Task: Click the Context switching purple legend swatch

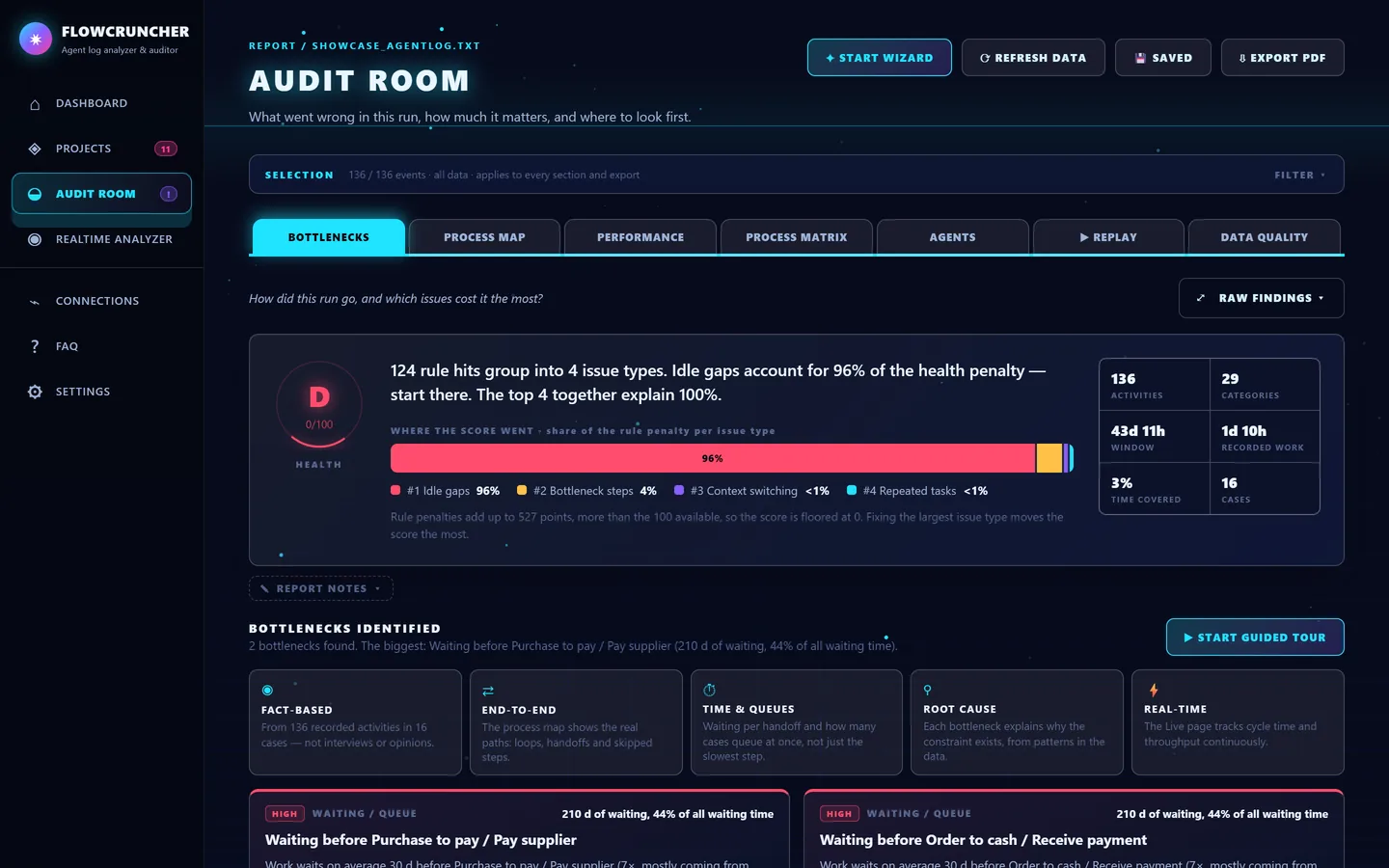Action: (x=679, y=490)
